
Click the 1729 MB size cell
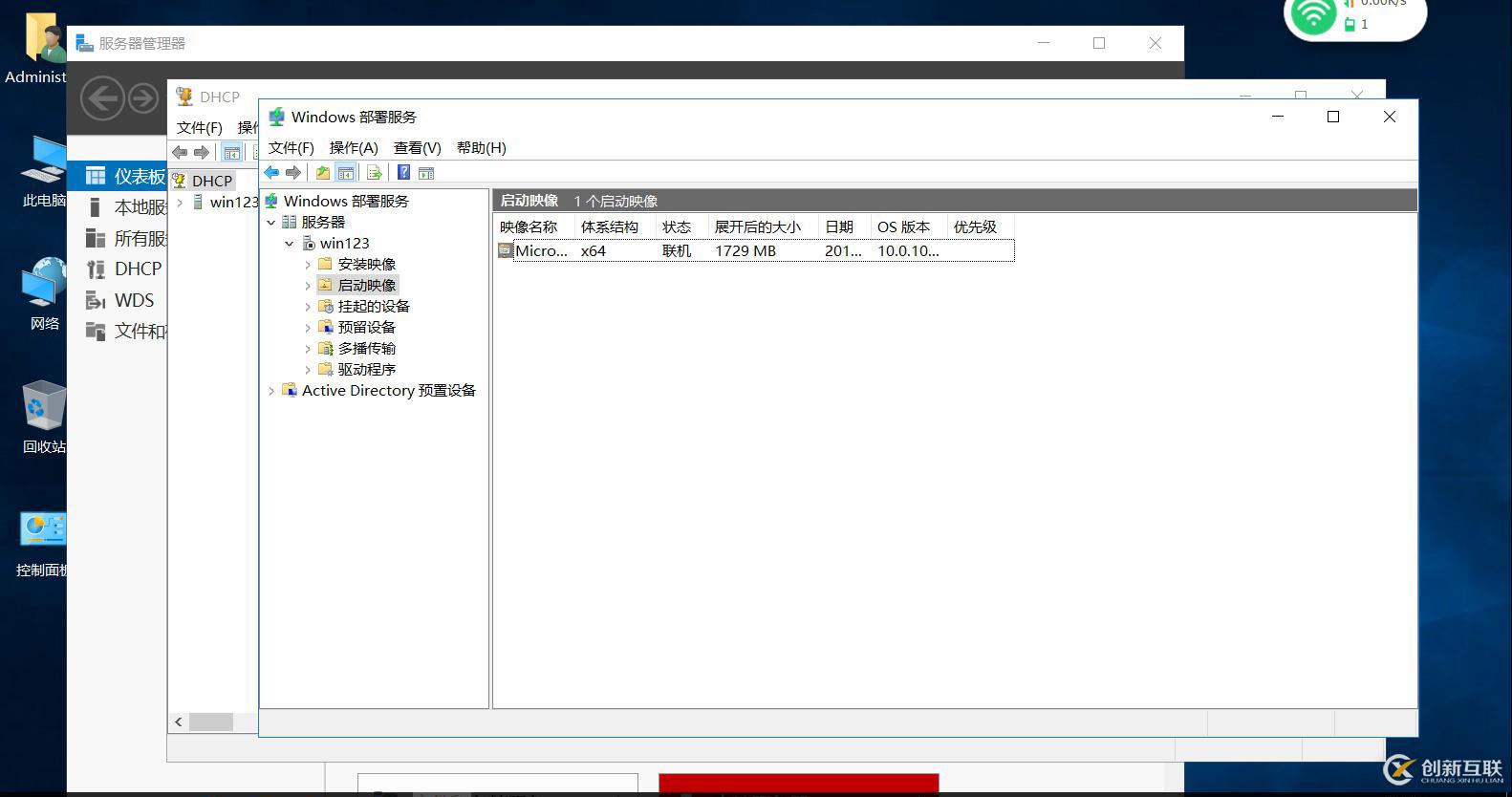point(745,251)
